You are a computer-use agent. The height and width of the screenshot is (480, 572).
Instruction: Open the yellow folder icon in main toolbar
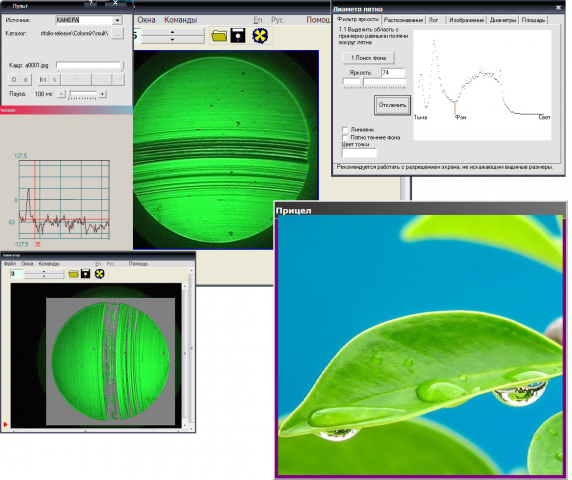click(x=219, y=36)
